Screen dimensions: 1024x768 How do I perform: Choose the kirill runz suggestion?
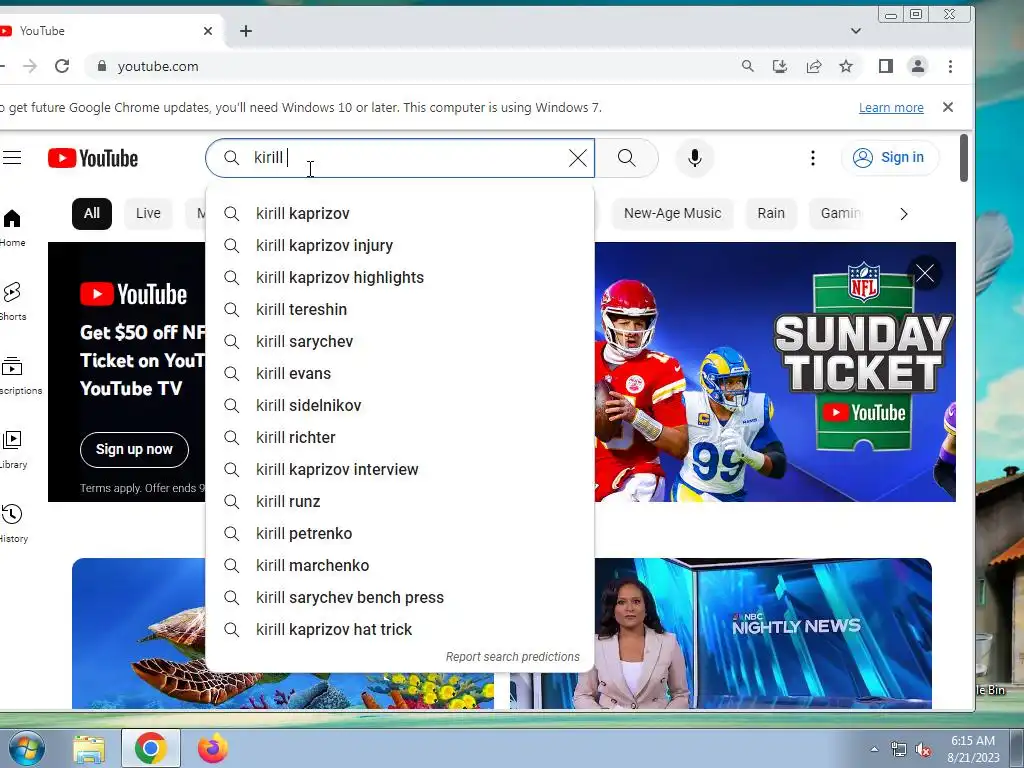click(x=400, y=502)
